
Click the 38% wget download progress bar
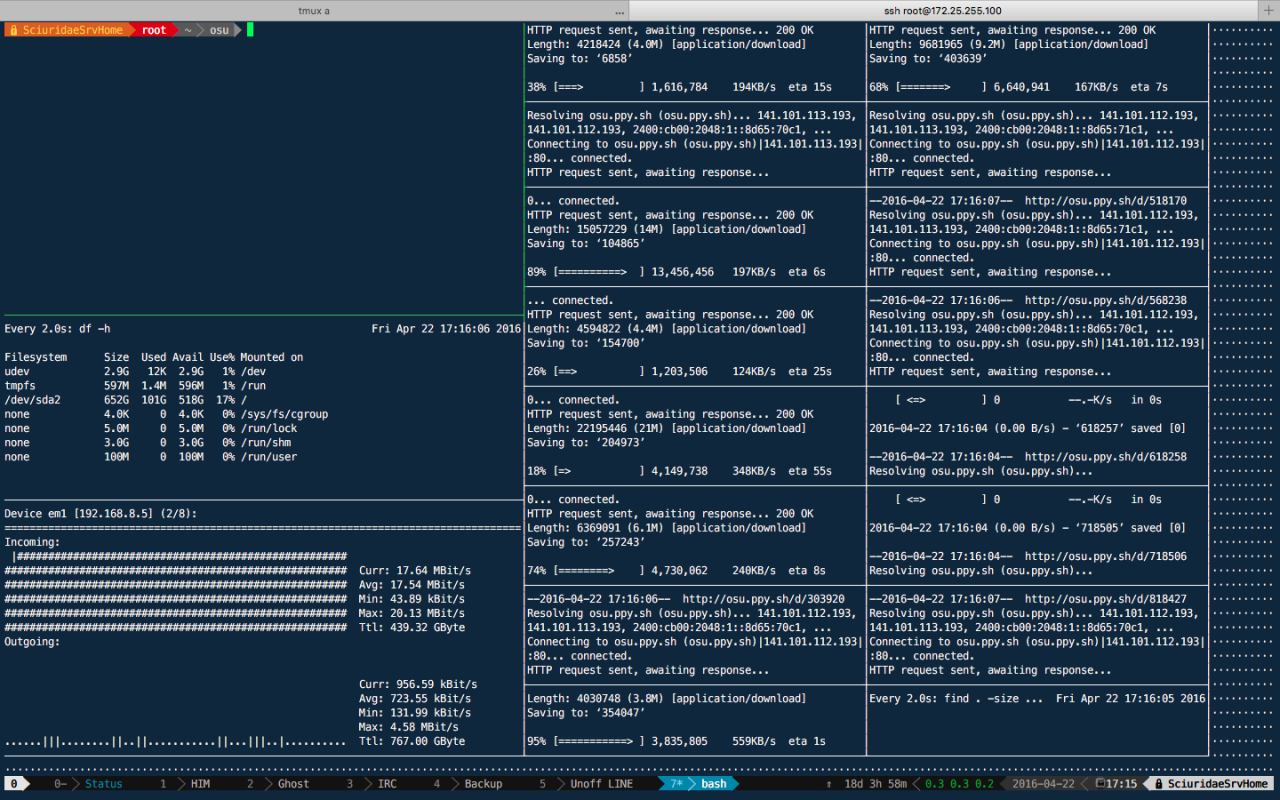point(598,87)
